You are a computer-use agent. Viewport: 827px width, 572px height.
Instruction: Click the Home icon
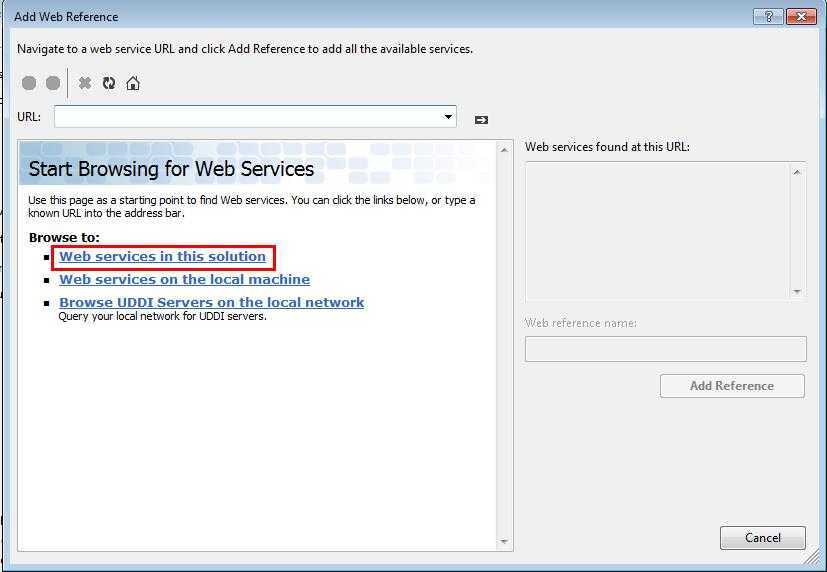pos(133,83)
